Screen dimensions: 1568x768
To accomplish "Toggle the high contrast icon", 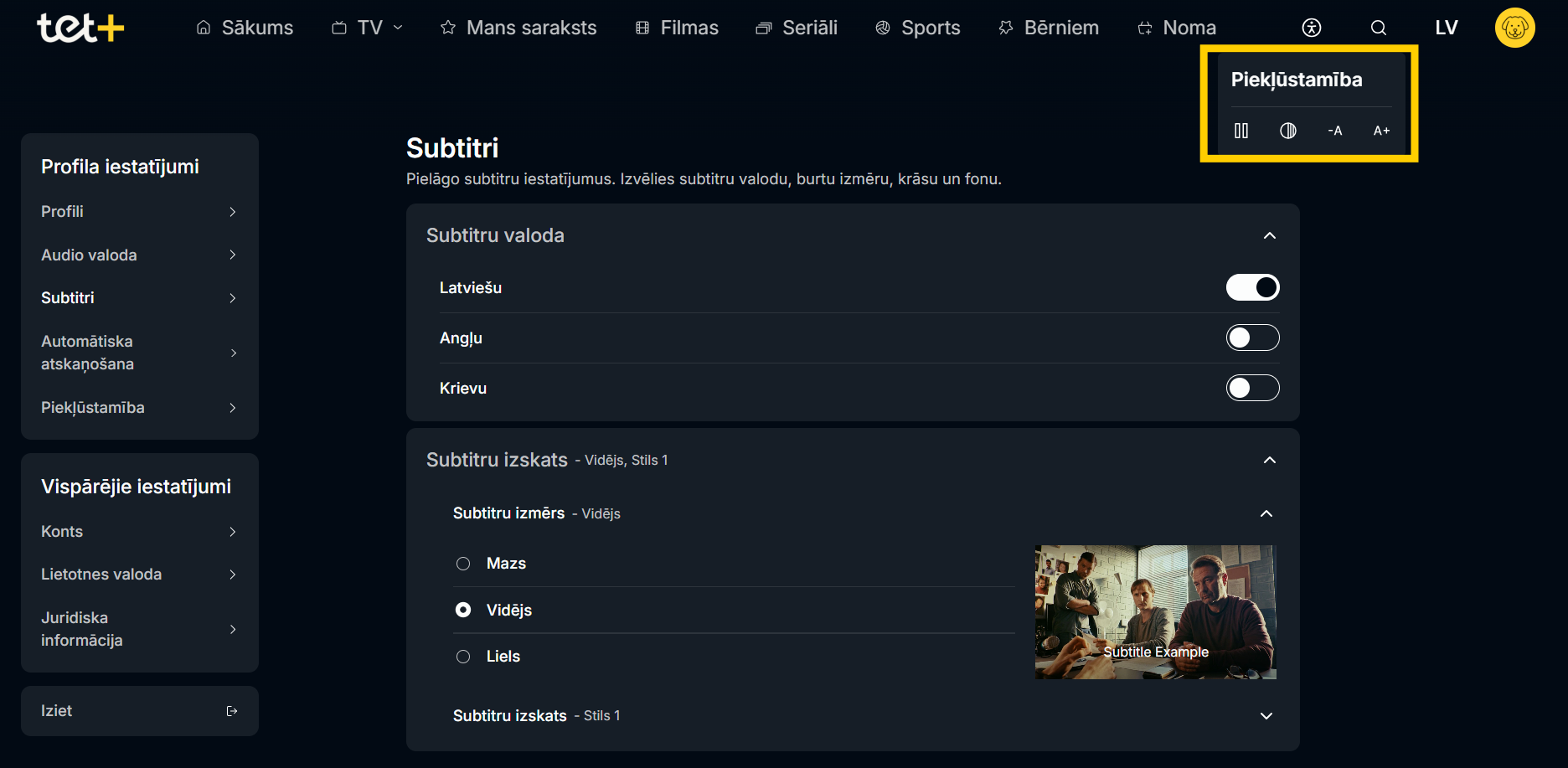I will [x=1288, y=131].
